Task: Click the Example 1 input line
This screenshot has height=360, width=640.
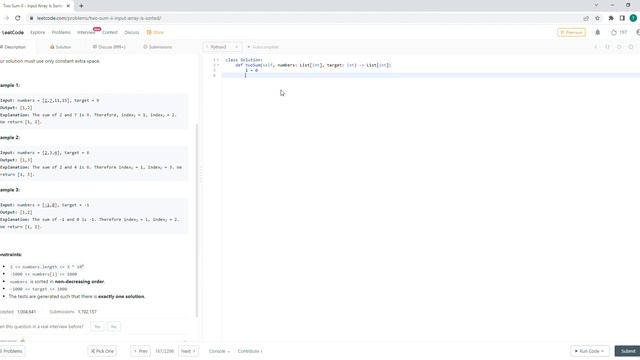Action: [x=49, y=100]
